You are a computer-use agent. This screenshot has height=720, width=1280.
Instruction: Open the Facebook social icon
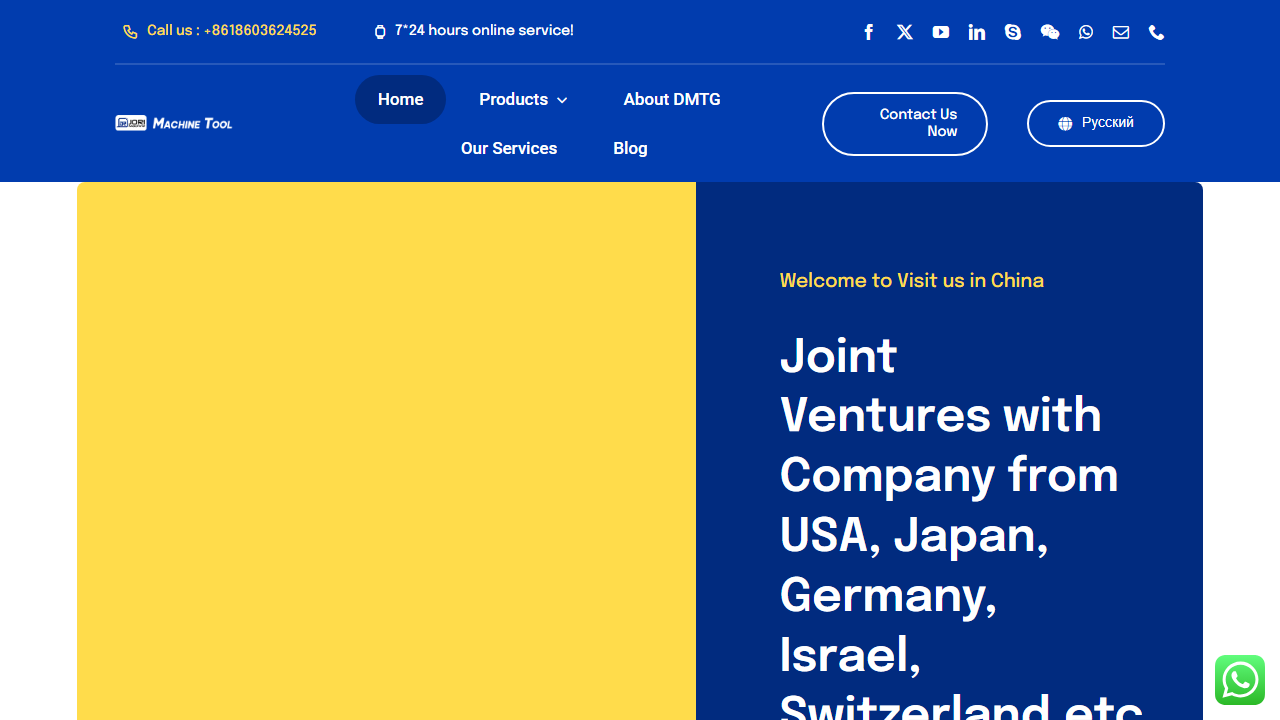click(869, 32)
